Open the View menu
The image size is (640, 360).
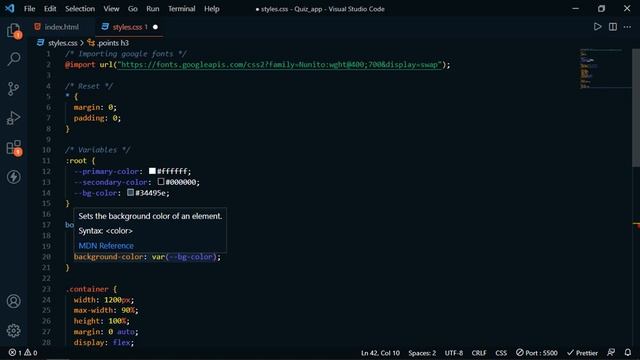coord(111,9)
